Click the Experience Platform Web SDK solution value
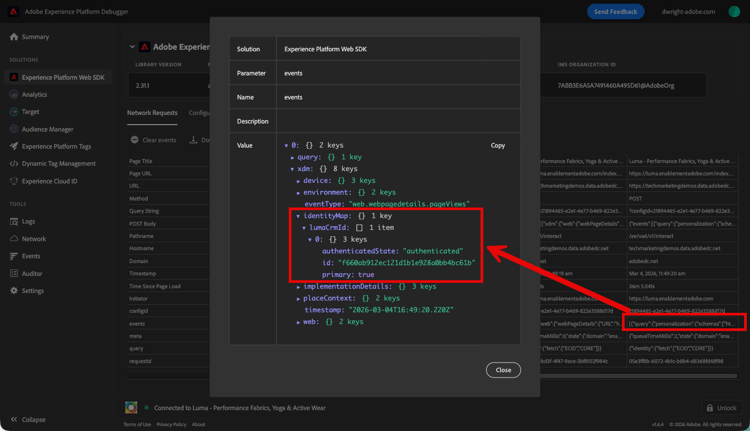The width and height of the screenshot is (750, 431). point(325,49)
